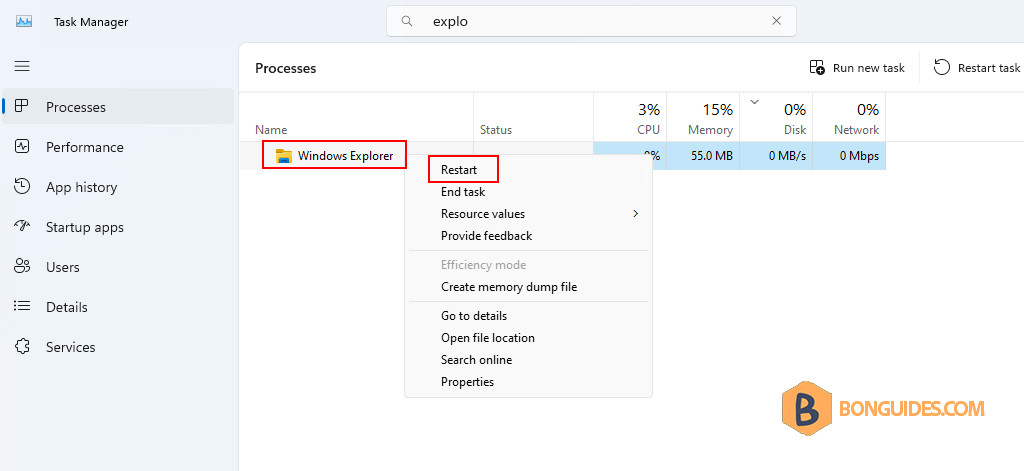Image resolution: width=1024 pixels, height=471 pixels.
Task: Click the Users people icon
Action: (x=22, y=266)
